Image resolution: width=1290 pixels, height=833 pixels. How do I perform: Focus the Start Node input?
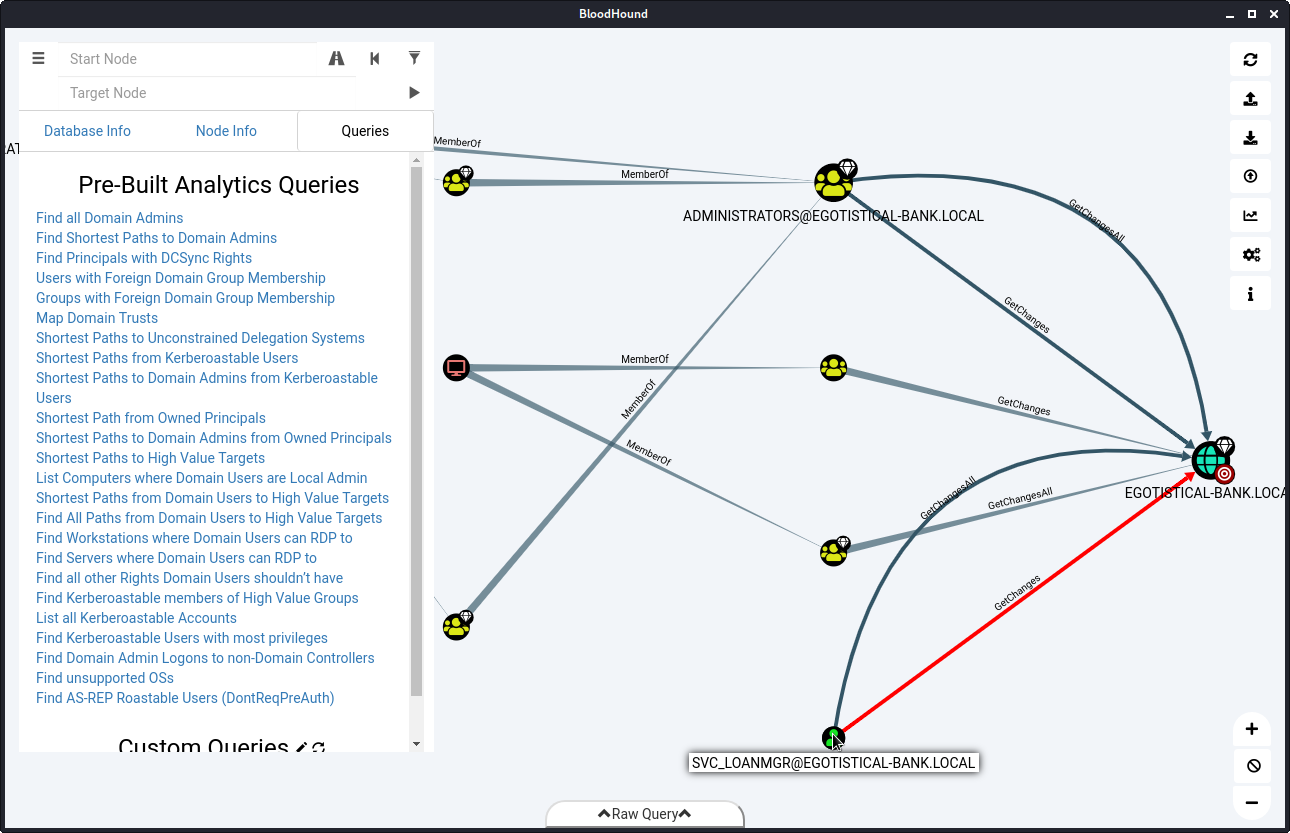coord(190,59)
